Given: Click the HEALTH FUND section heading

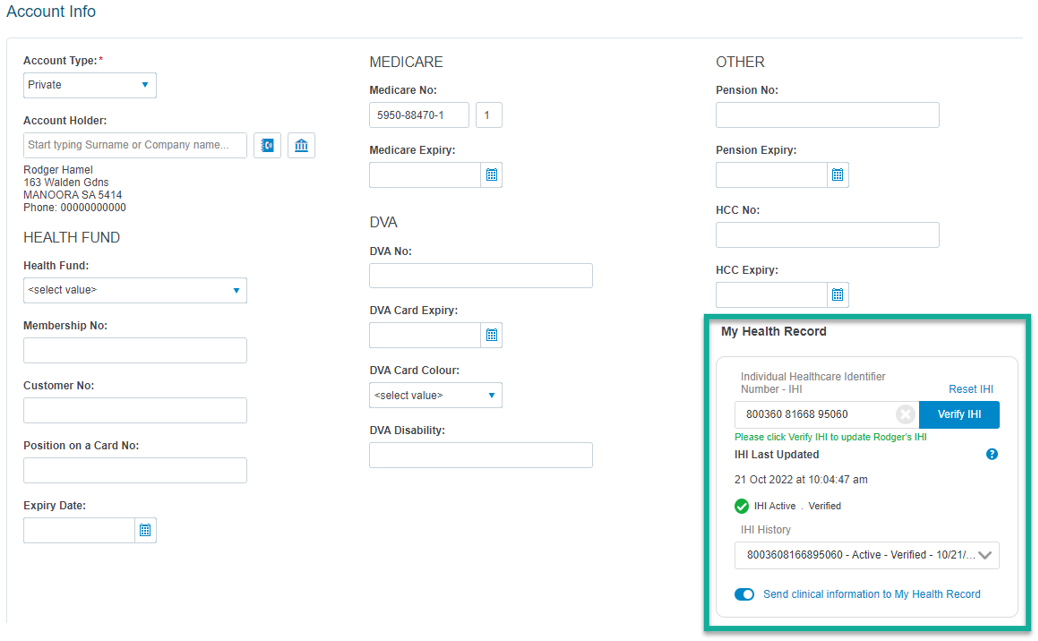Looking at the screenshot, I should tap(71, 238).
